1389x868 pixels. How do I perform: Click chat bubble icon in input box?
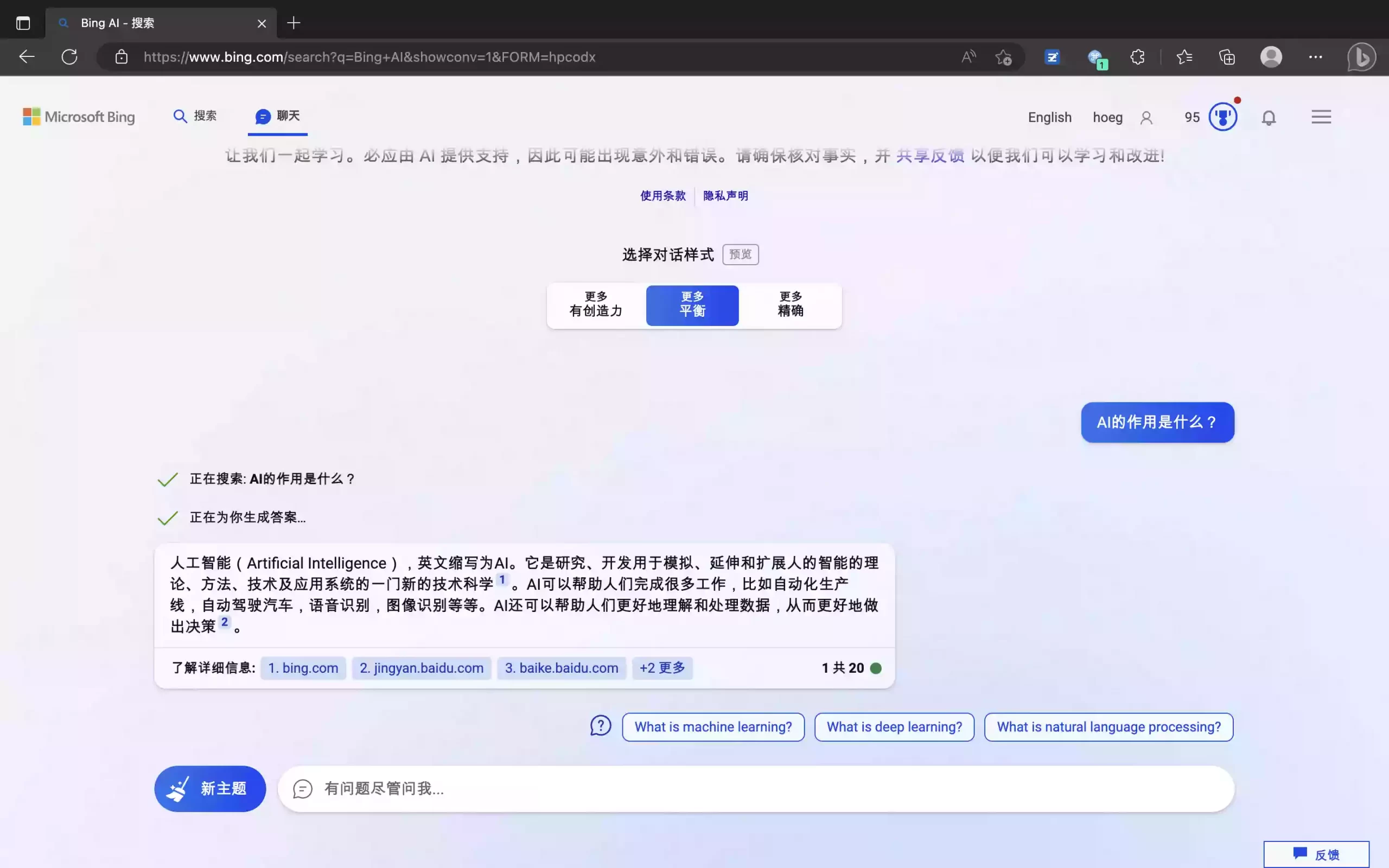point(302,789)
